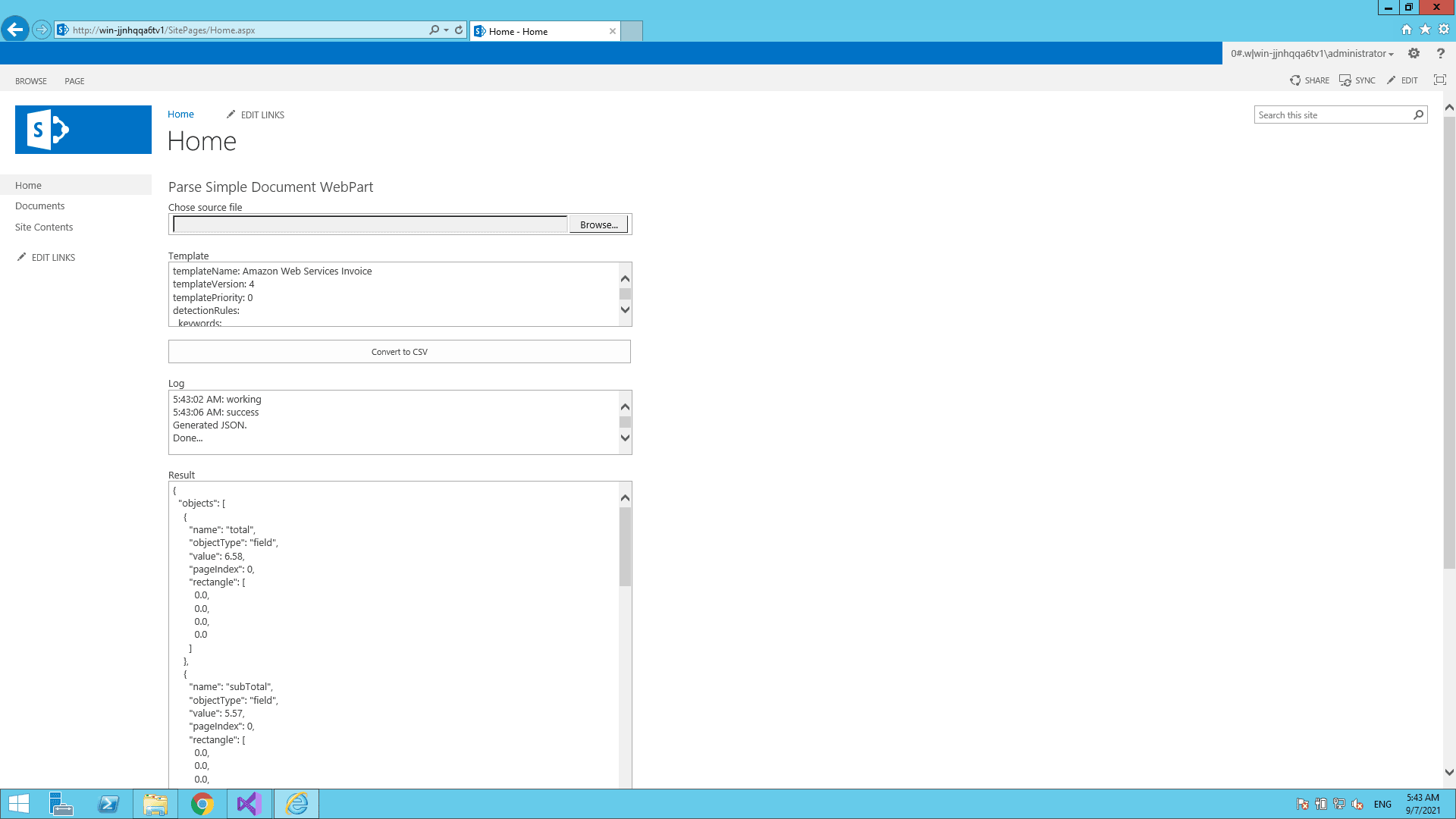
Task: Click the search magnifier icon
Action: pyautogui.click(x=1418, y=115)
